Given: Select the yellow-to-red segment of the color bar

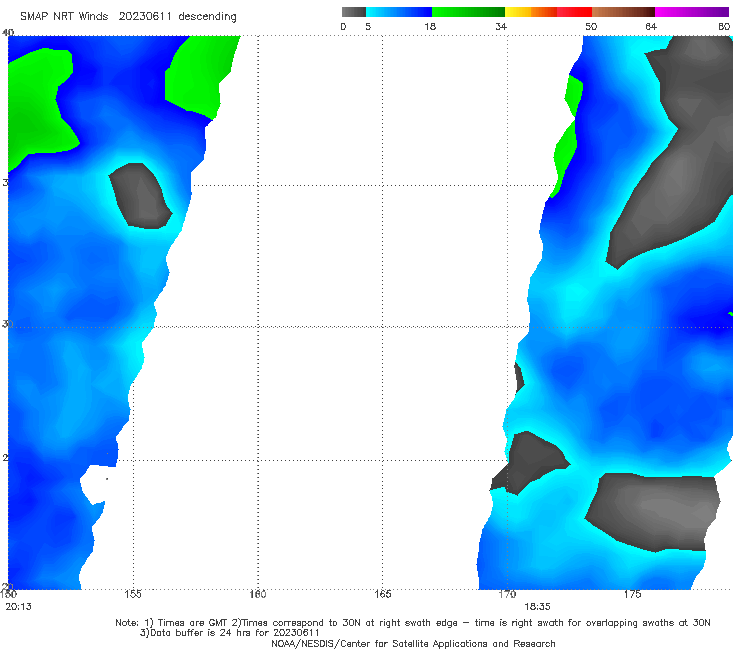Looking at the screenshot, I should (x=548, y=12).
